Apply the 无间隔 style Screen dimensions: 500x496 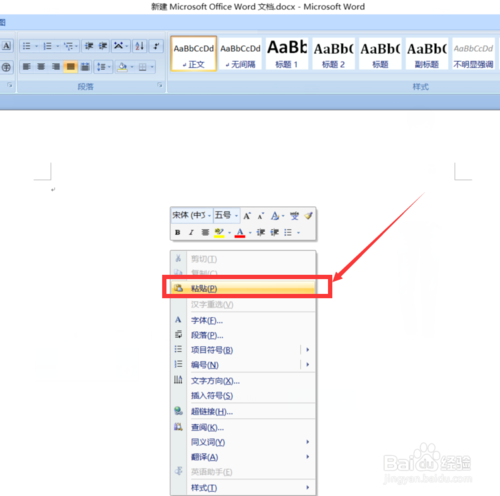tap(240, 54)
